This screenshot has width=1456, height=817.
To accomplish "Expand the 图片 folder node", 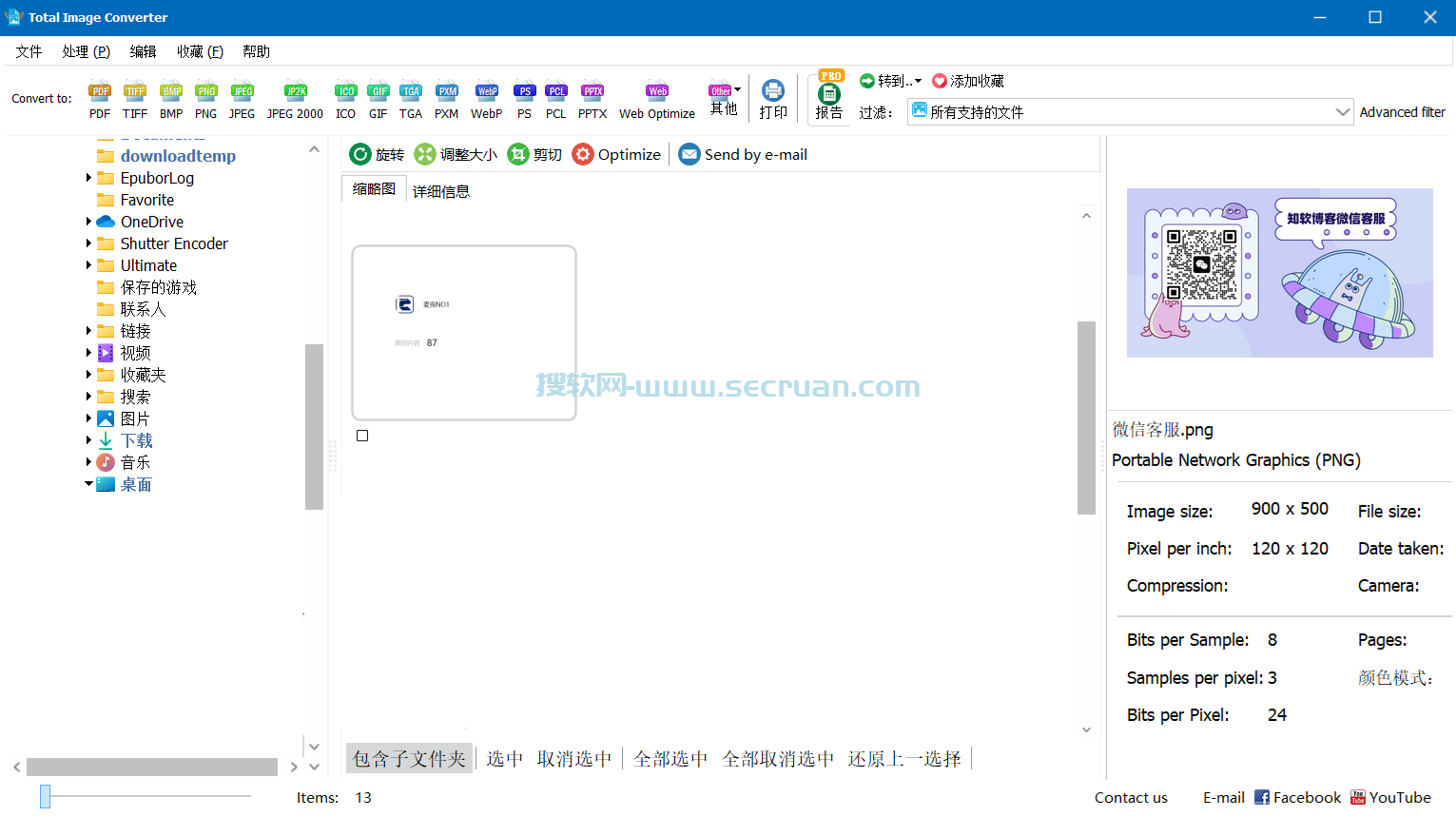I will pos(88,418).
